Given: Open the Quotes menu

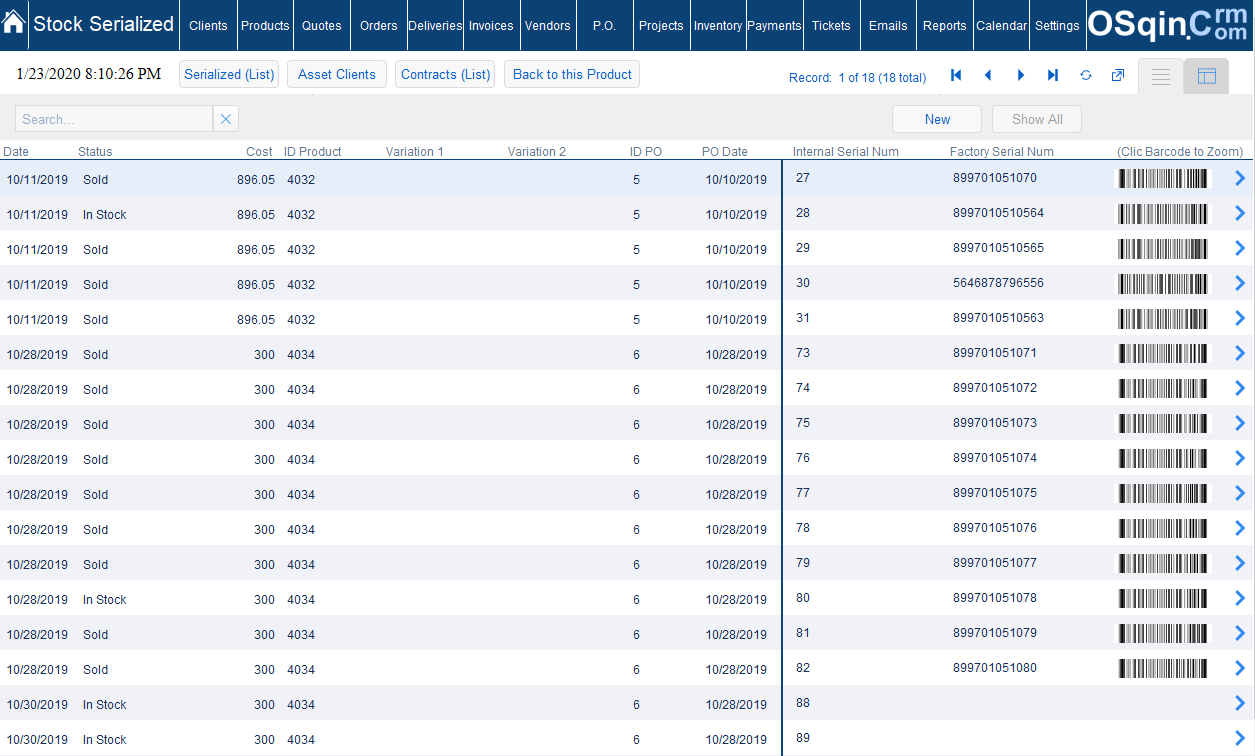Looking at the screenshot, I should (x=322, y=25).
